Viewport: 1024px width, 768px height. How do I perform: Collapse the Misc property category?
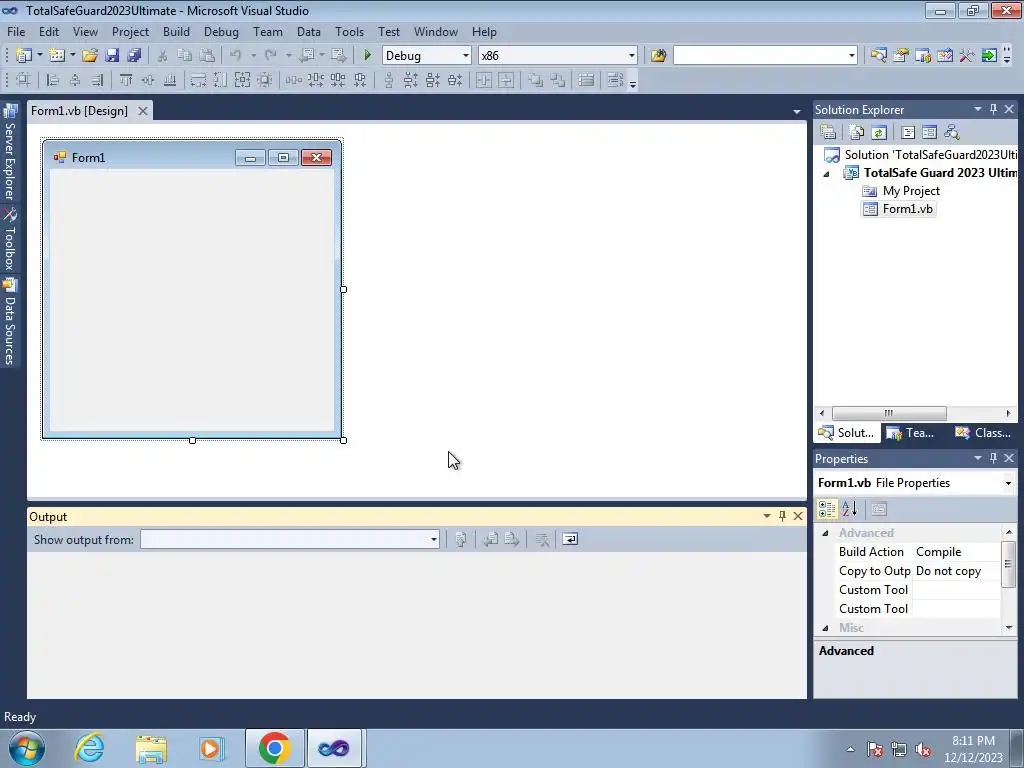(825, 628)
